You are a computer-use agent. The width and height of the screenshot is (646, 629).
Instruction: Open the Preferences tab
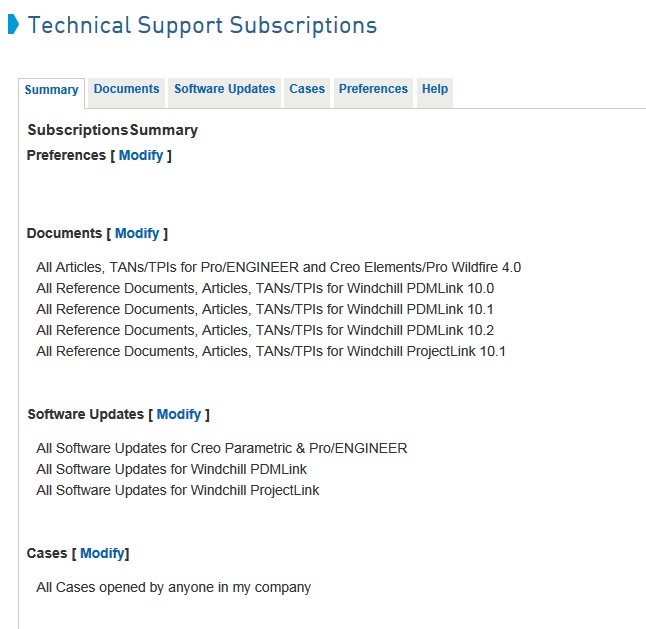373,89
